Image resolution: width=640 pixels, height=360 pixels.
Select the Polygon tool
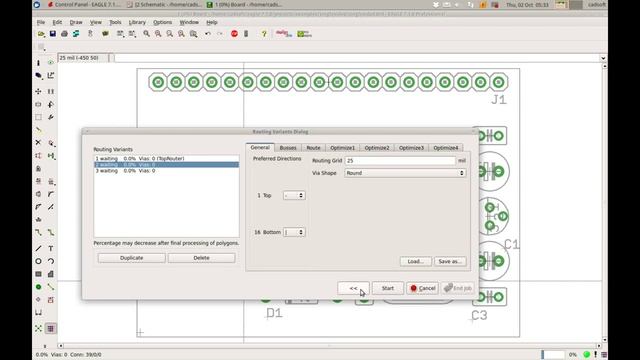(51, 274)
